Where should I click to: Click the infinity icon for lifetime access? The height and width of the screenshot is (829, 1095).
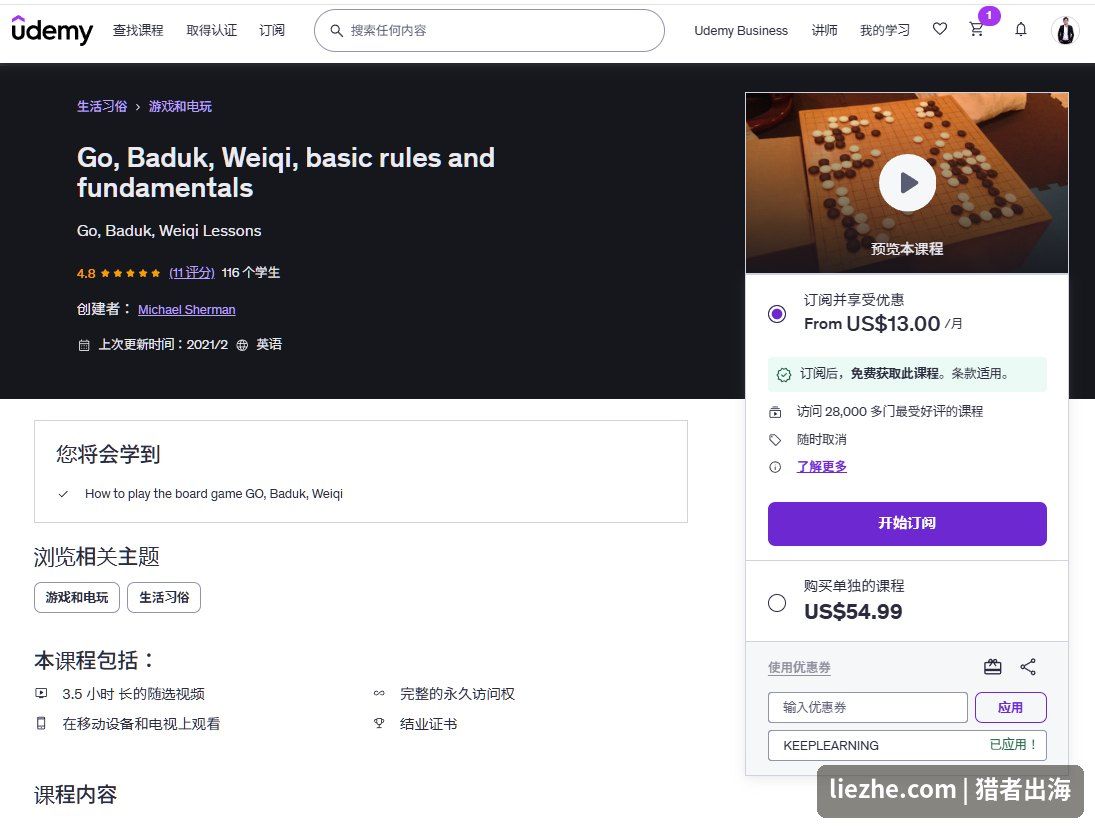pos(379,694)
